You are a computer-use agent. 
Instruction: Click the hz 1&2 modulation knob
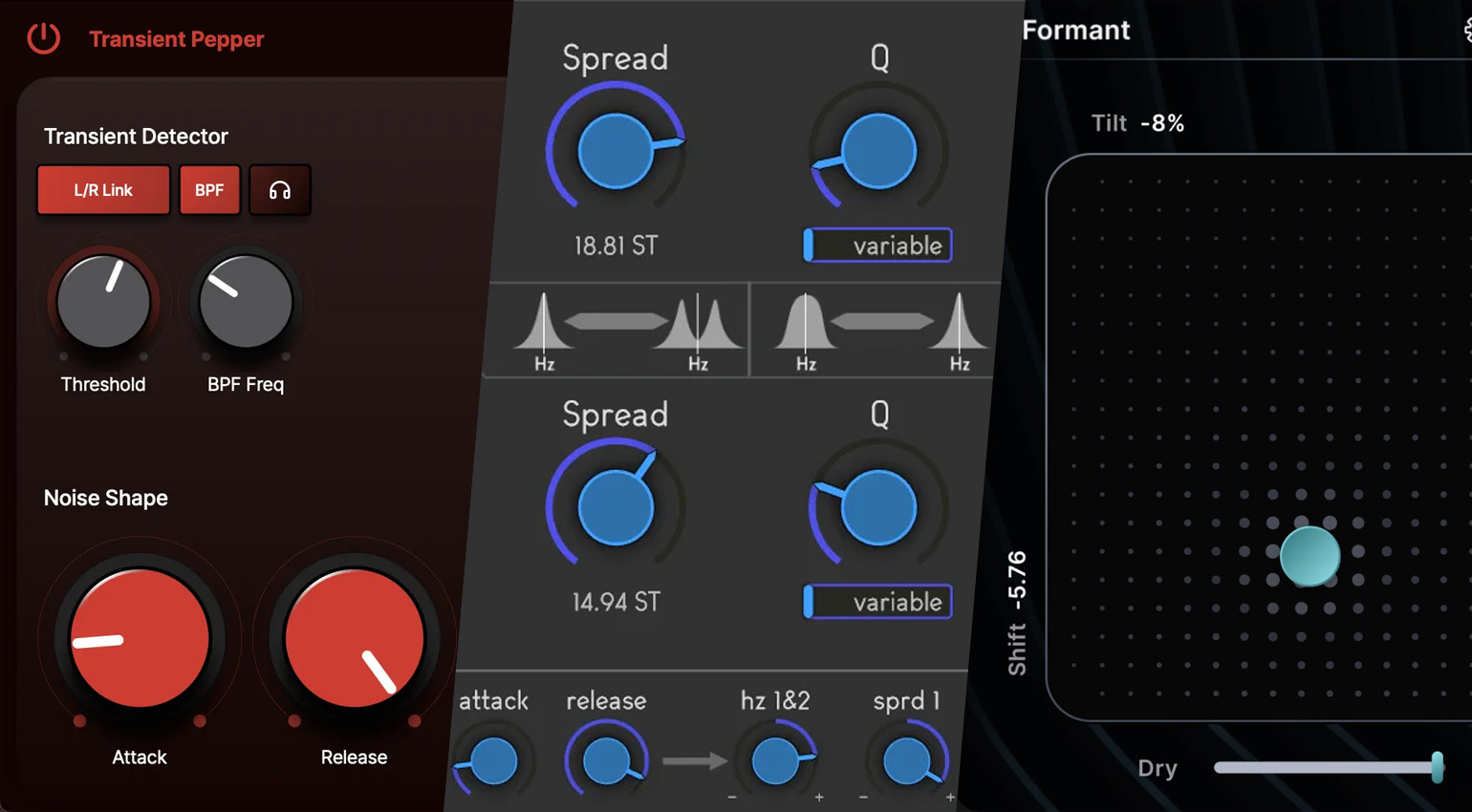[x=775, y=761]
